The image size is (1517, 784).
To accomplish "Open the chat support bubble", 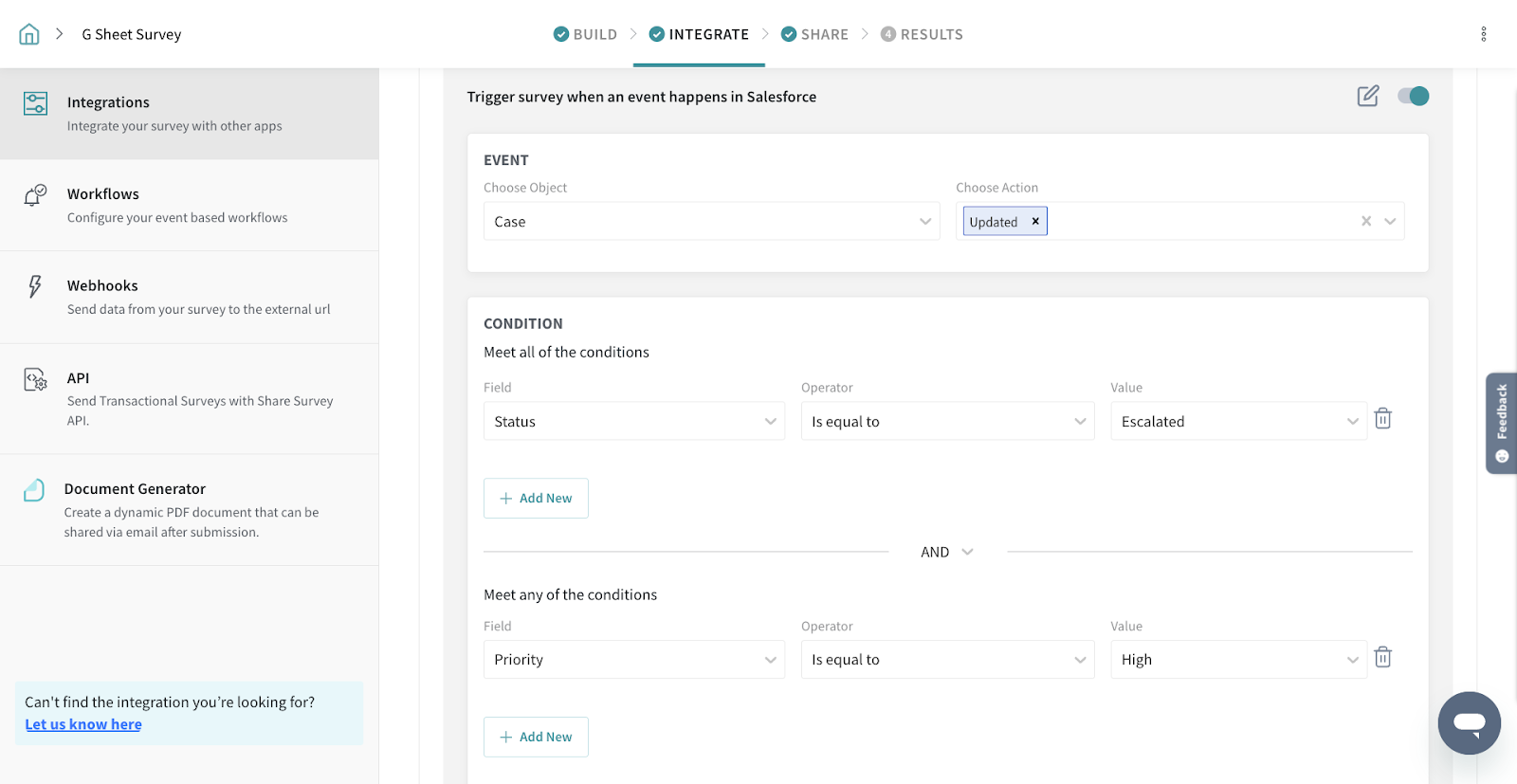I will [x=1469, y=722].
